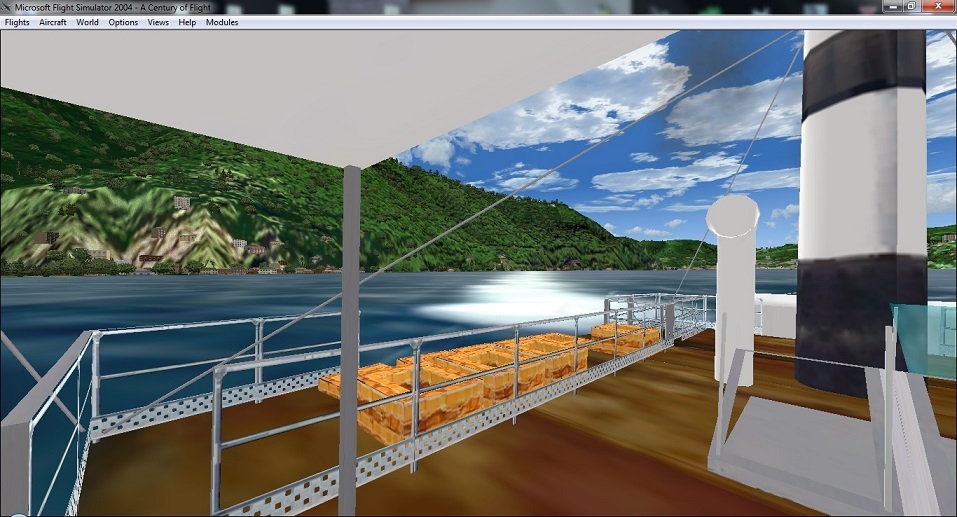Open the Options menu
This screenshot has width=957, height=517.
tap(123, 23)
